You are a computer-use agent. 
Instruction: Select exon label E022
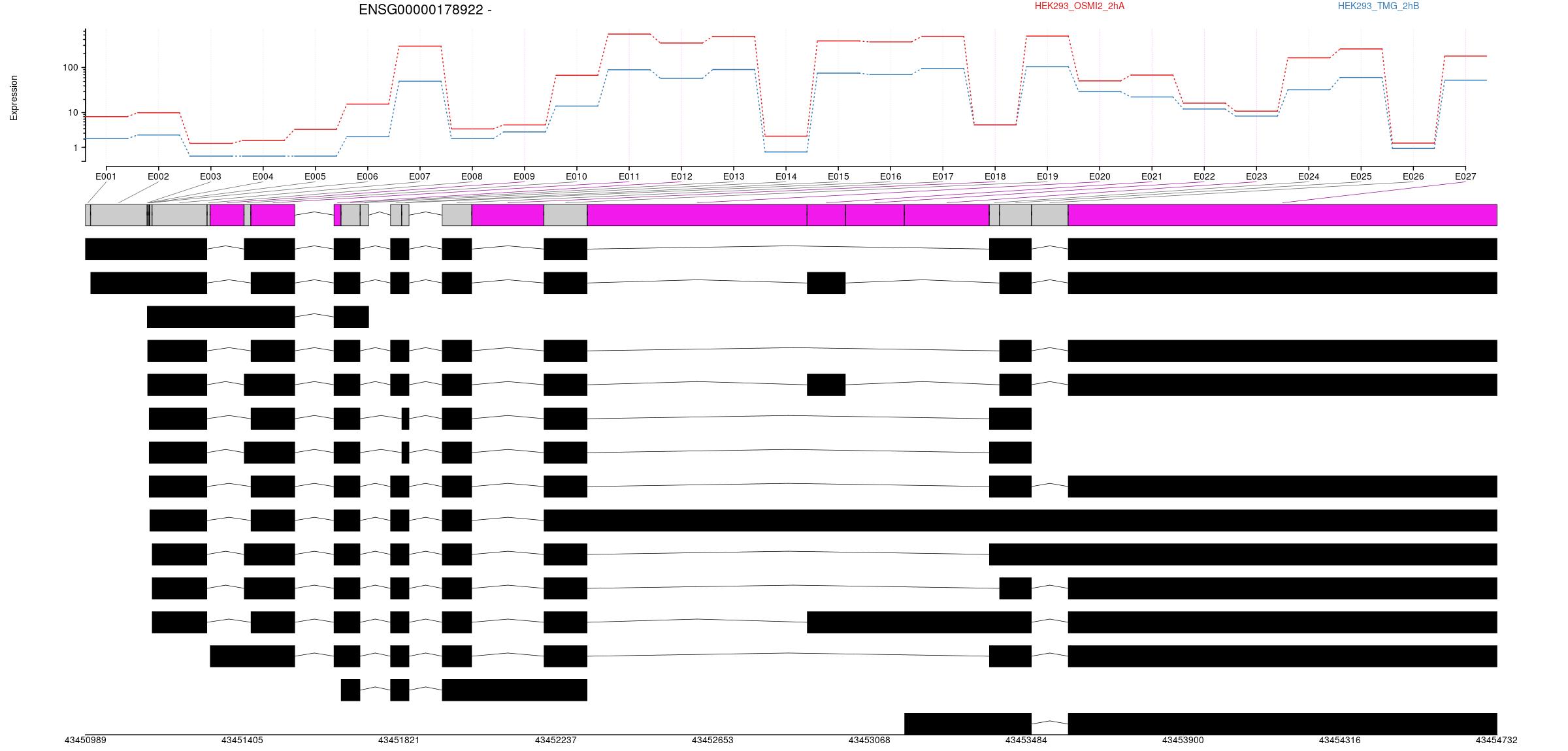click(x=1204, y=176)
